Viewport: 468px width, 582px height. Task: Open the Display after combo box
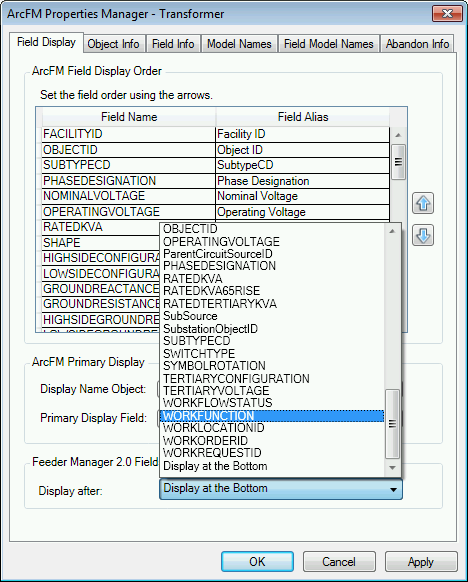point(281,488)
